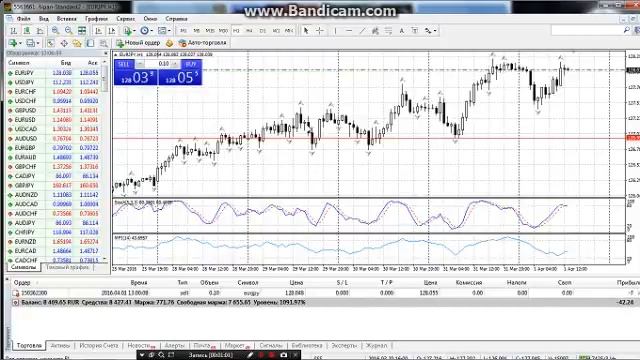Screen dimensions: 640x360
Task: Select the D1 timeframe
Action: (262, 31)
